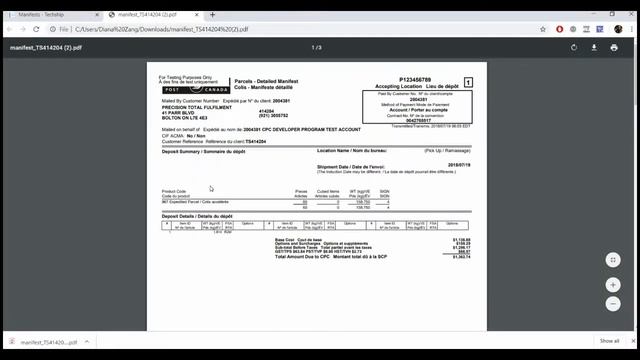The image size is (640, 360).
Task: Close the Manifests - Techship tab
Action: 97,15
